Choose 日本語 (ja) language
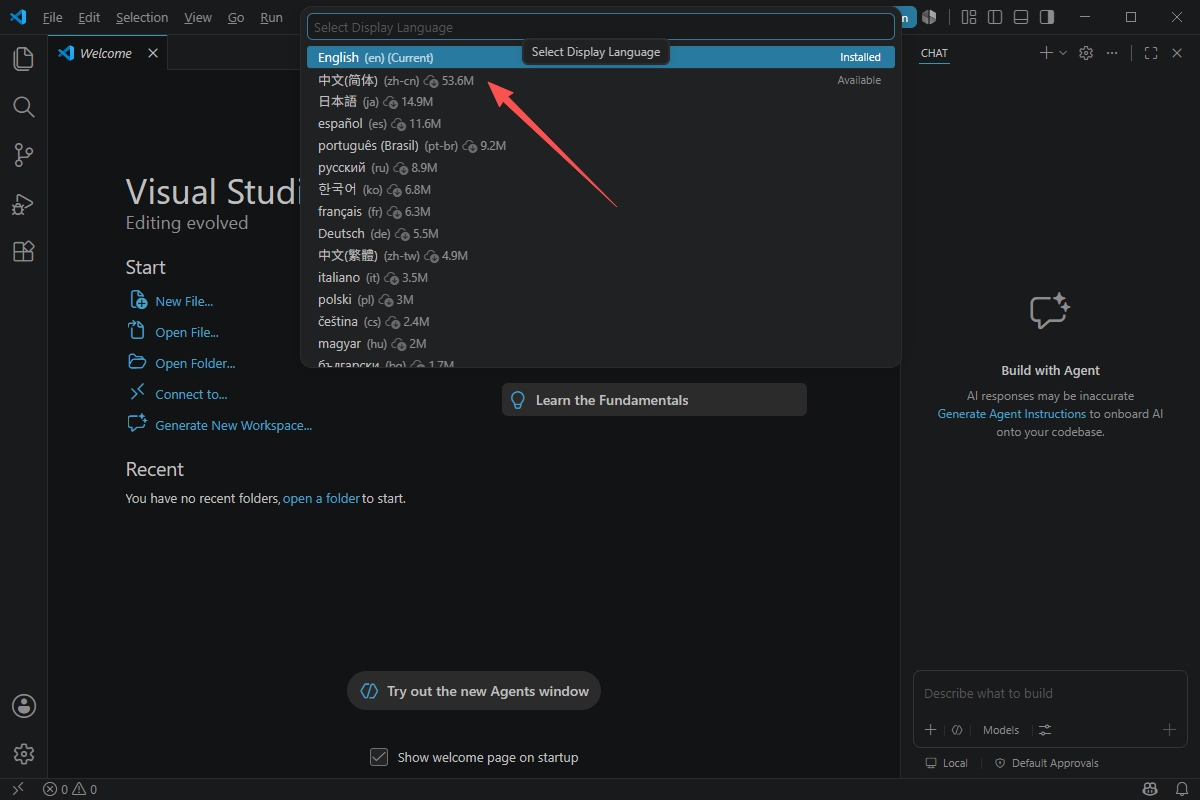 600,102
